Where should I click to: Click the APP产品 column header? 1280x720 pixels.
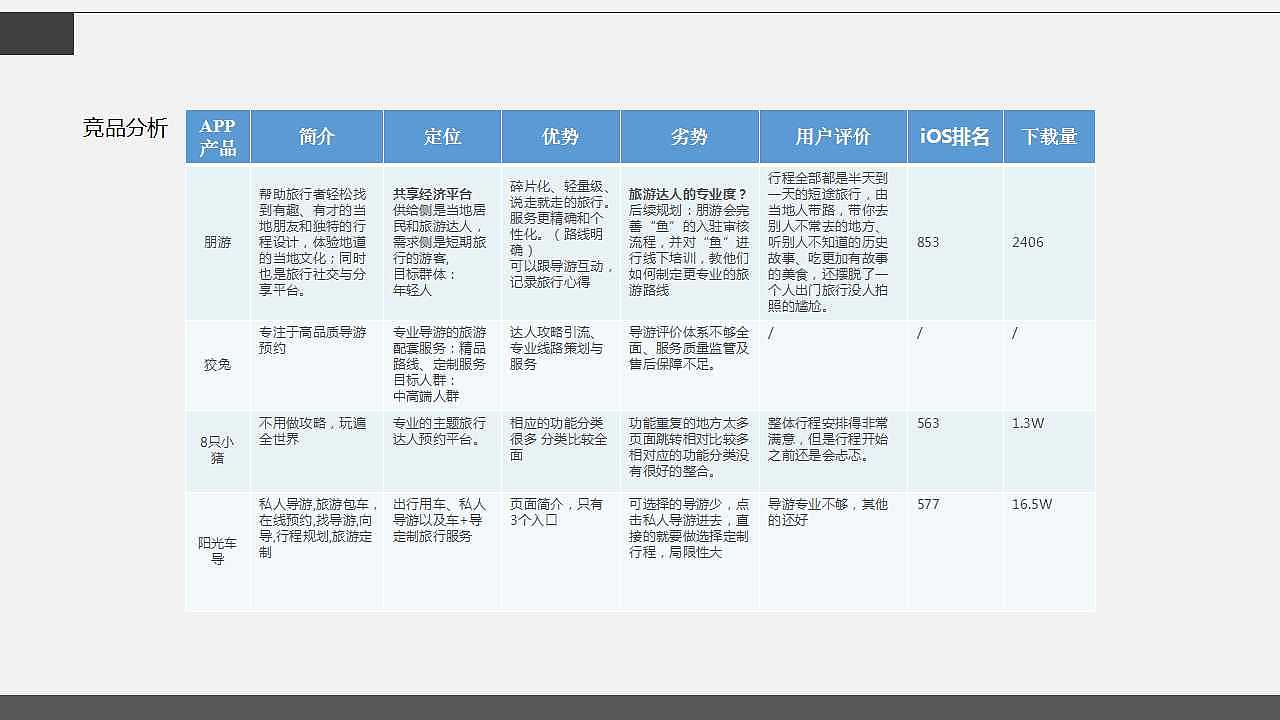coord(217,137)
